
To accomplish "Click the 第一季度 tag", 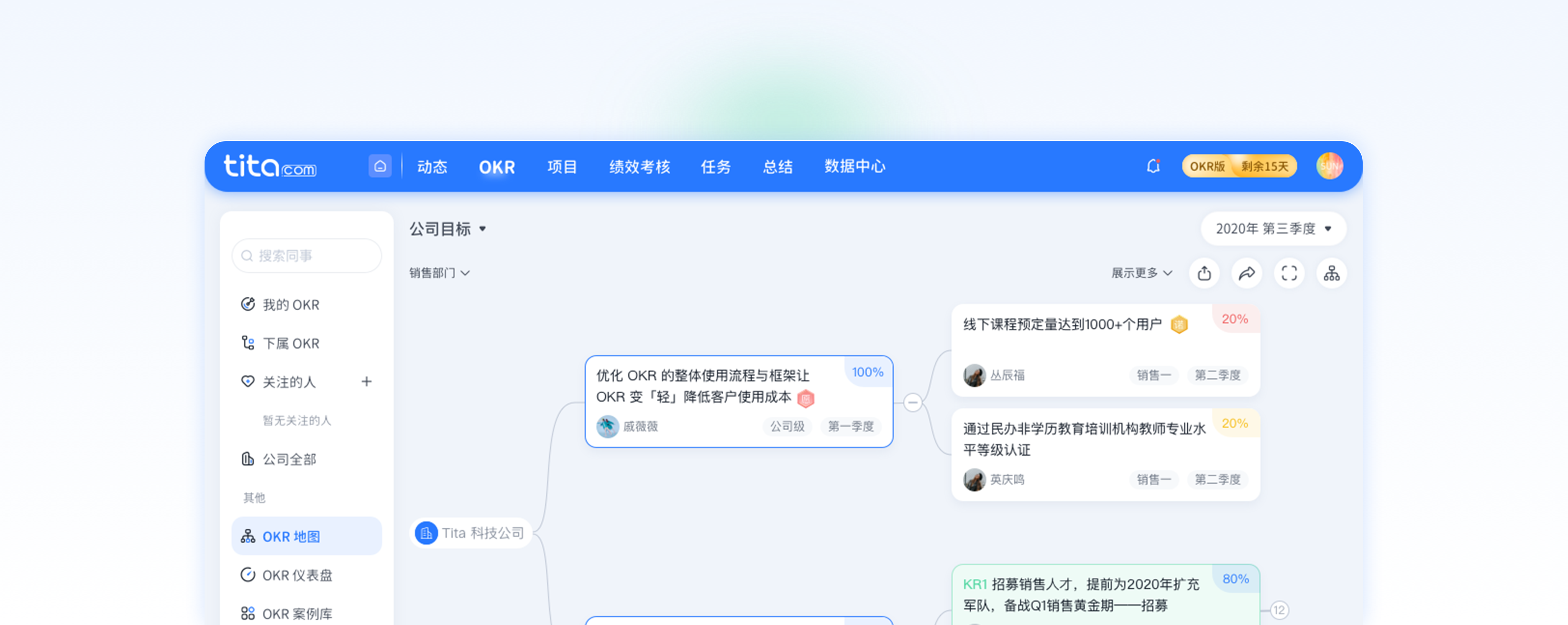I will click(851, 426).
